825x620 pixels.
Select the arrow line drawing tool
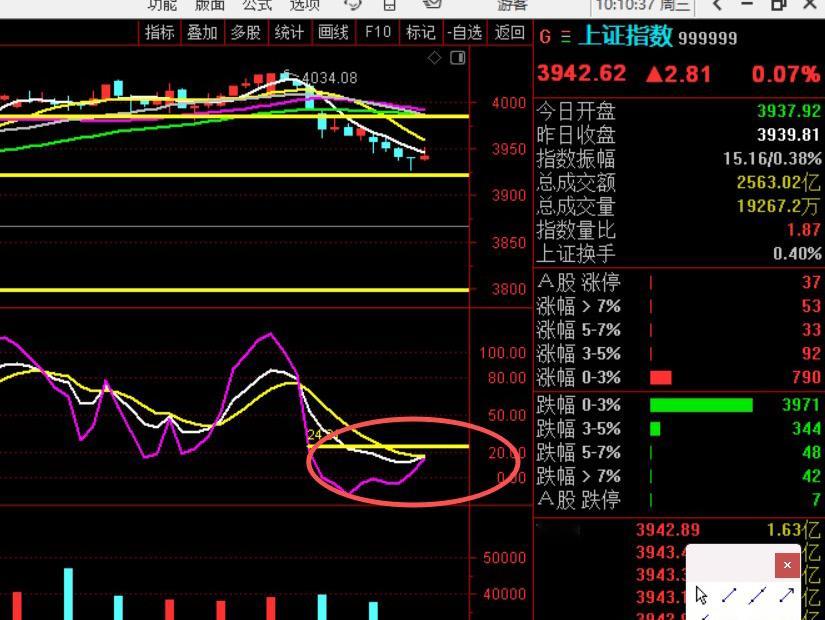pyautogui.click(x=787, y=595)
